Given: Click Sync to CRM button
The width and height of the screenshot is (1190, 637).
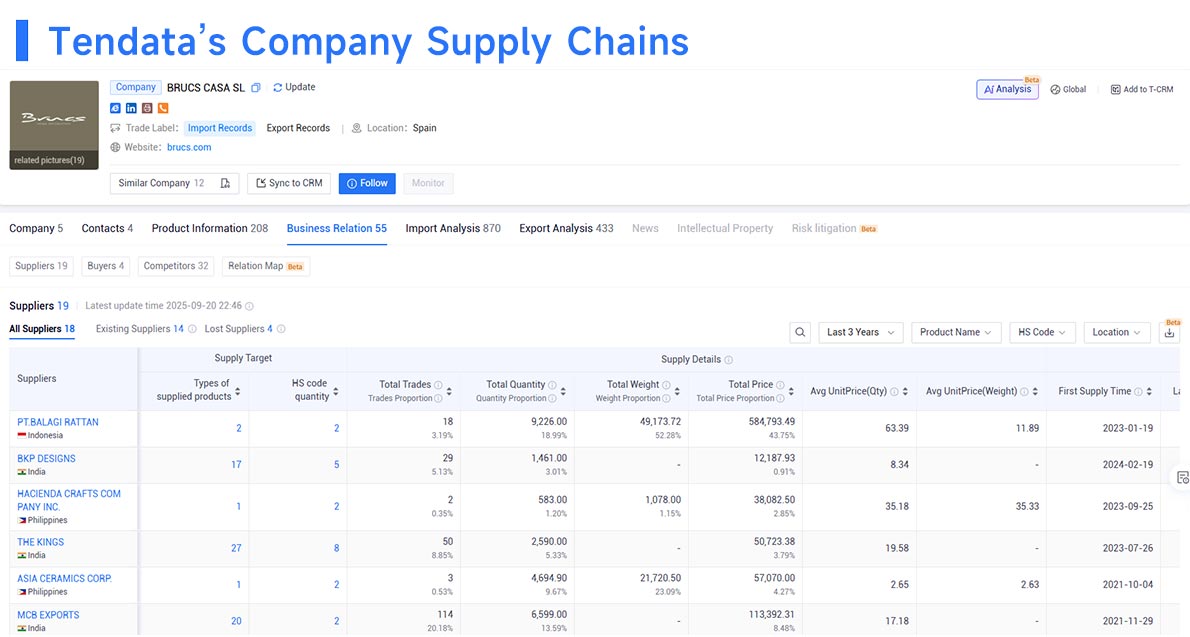Looking at the screenshot, I should coord(289,183).
